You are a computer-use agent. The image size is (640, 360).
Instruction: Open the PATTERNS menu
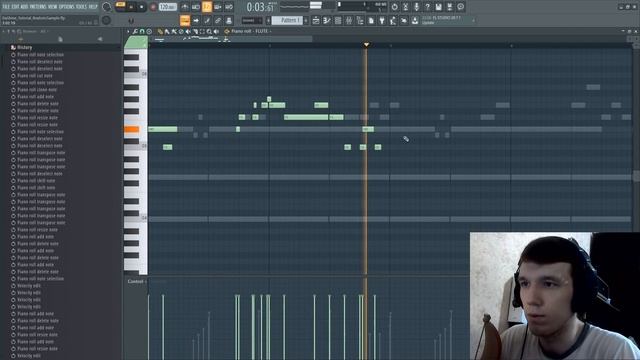[x=38, y=7]
